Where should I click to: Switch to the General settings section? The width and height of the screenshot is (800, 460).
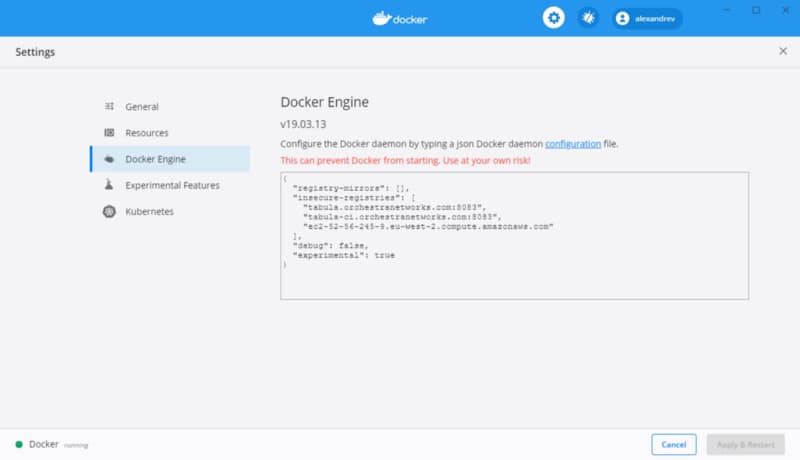click(x=142, y=107)
